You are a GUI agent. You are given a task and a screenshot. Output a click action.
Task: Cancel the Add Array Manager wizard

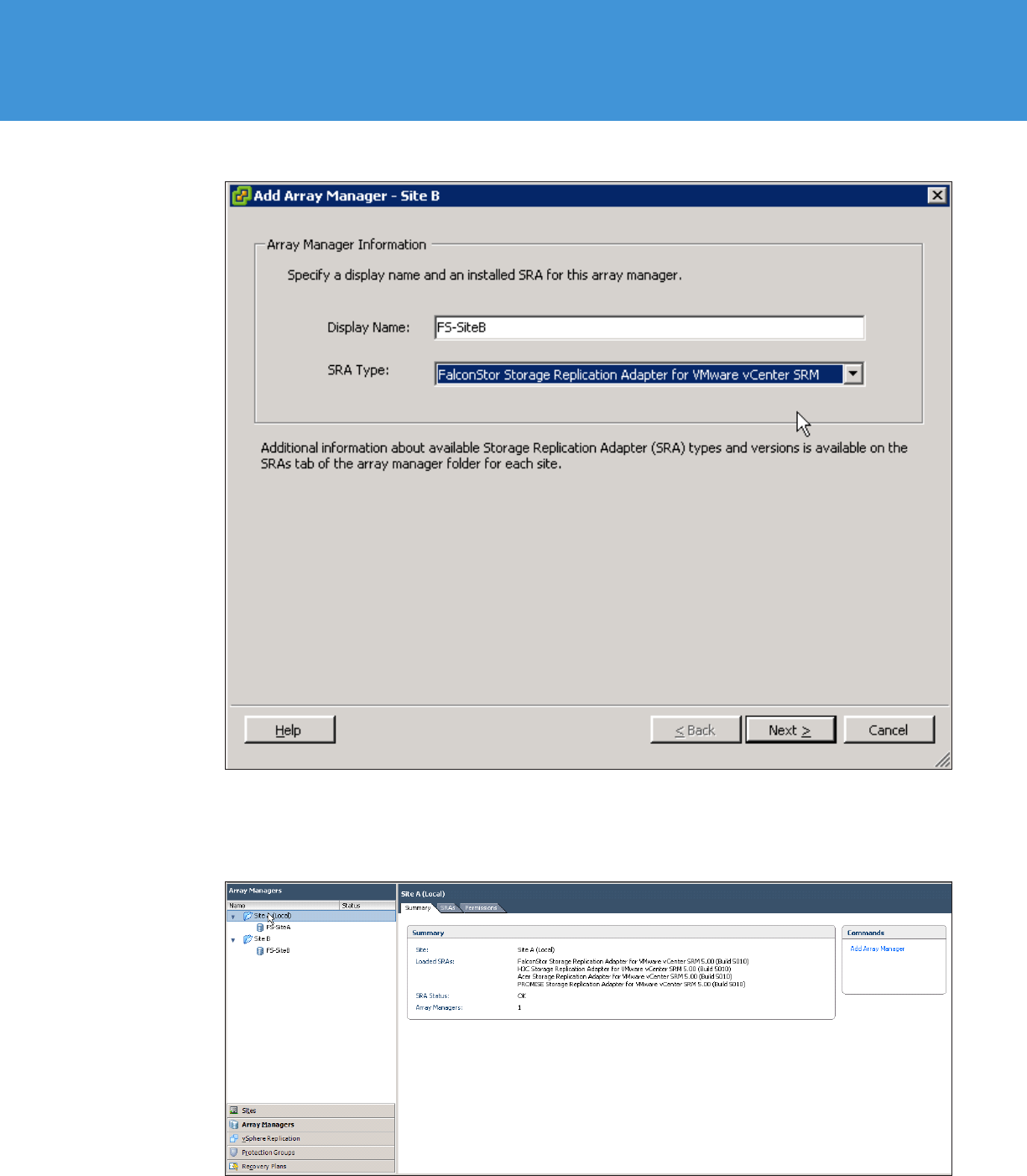pos(889,730)
